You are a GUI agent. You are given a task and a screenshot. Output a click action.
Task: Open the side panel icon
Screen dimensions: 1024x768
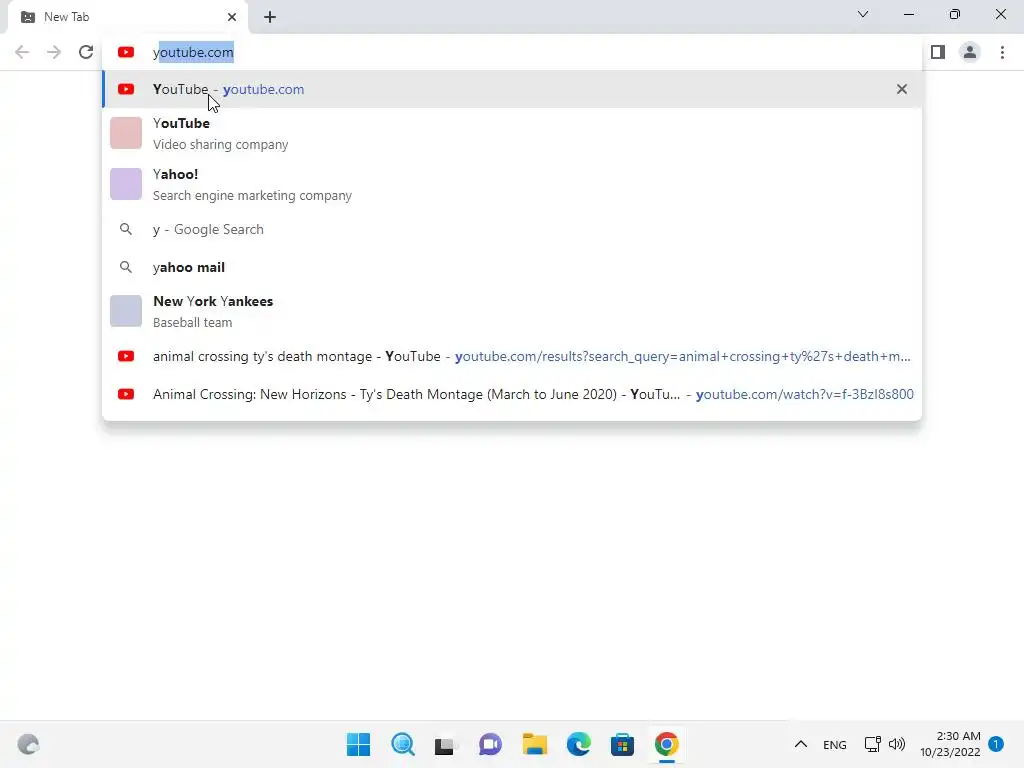[x=938, y=52]
